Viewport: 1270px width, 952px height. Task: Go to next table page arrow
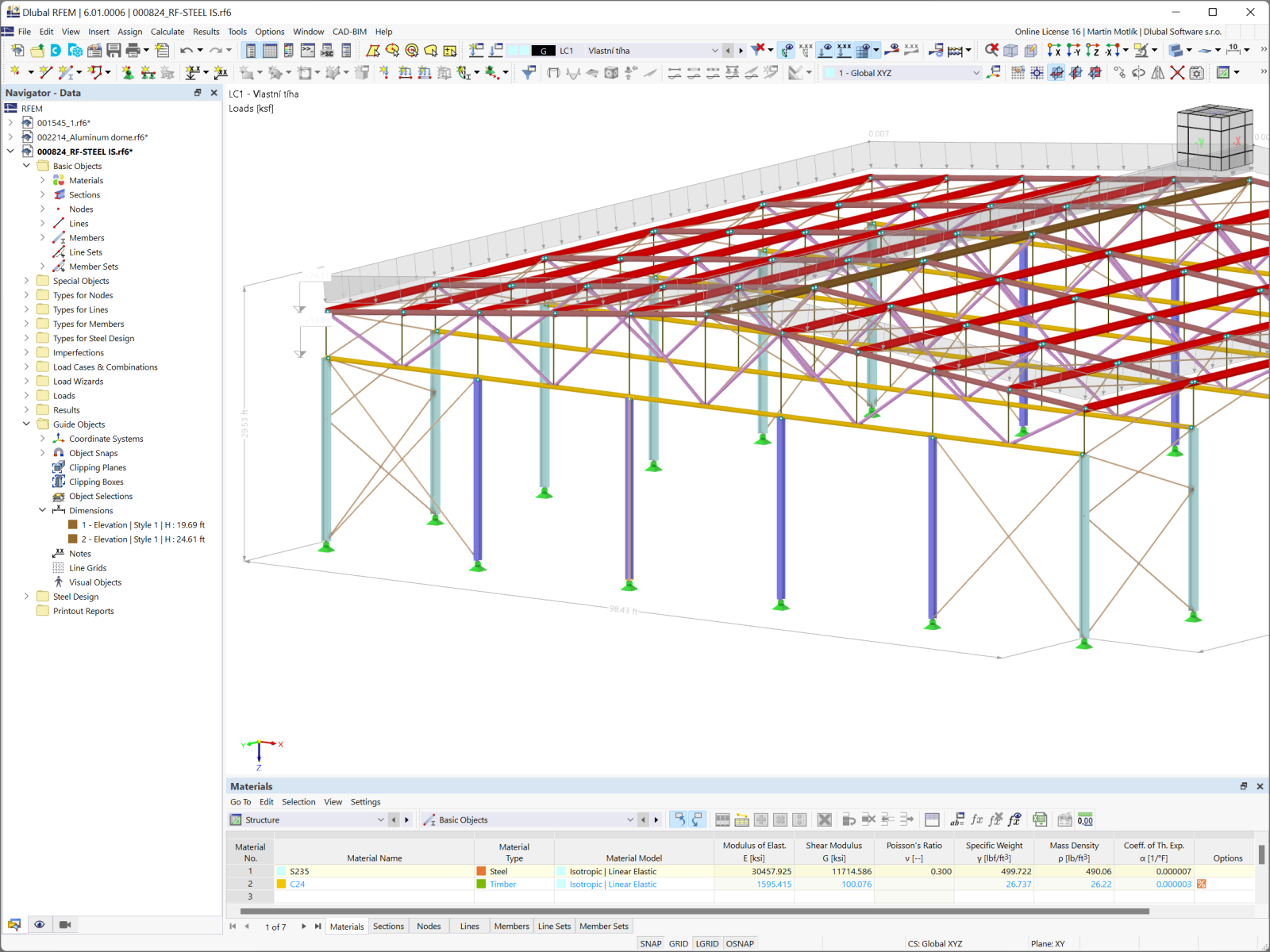click(x=303, y=926)
